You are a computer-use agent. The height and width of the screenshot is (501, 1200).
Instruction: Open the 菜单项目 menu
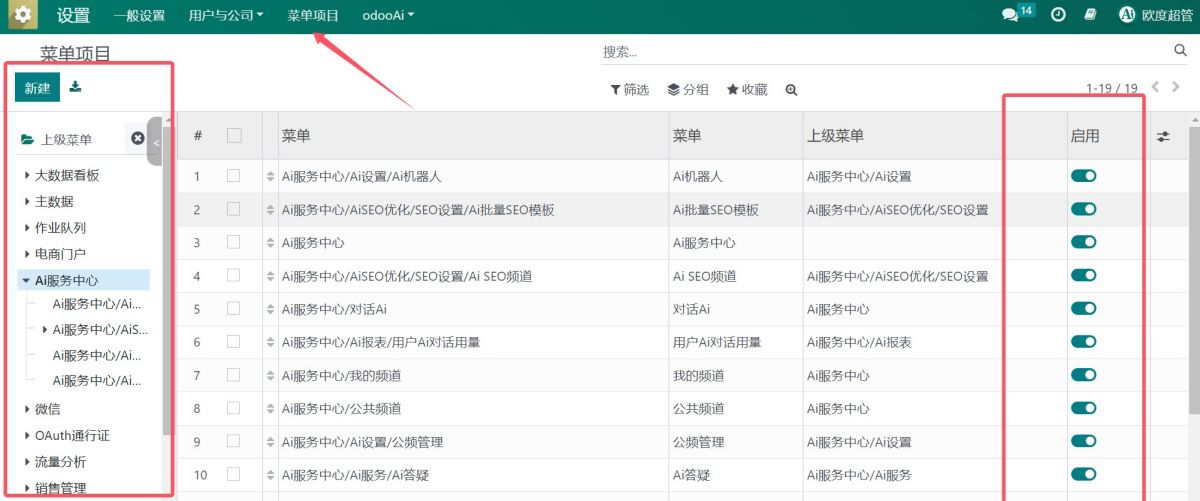tap(313, 16)
